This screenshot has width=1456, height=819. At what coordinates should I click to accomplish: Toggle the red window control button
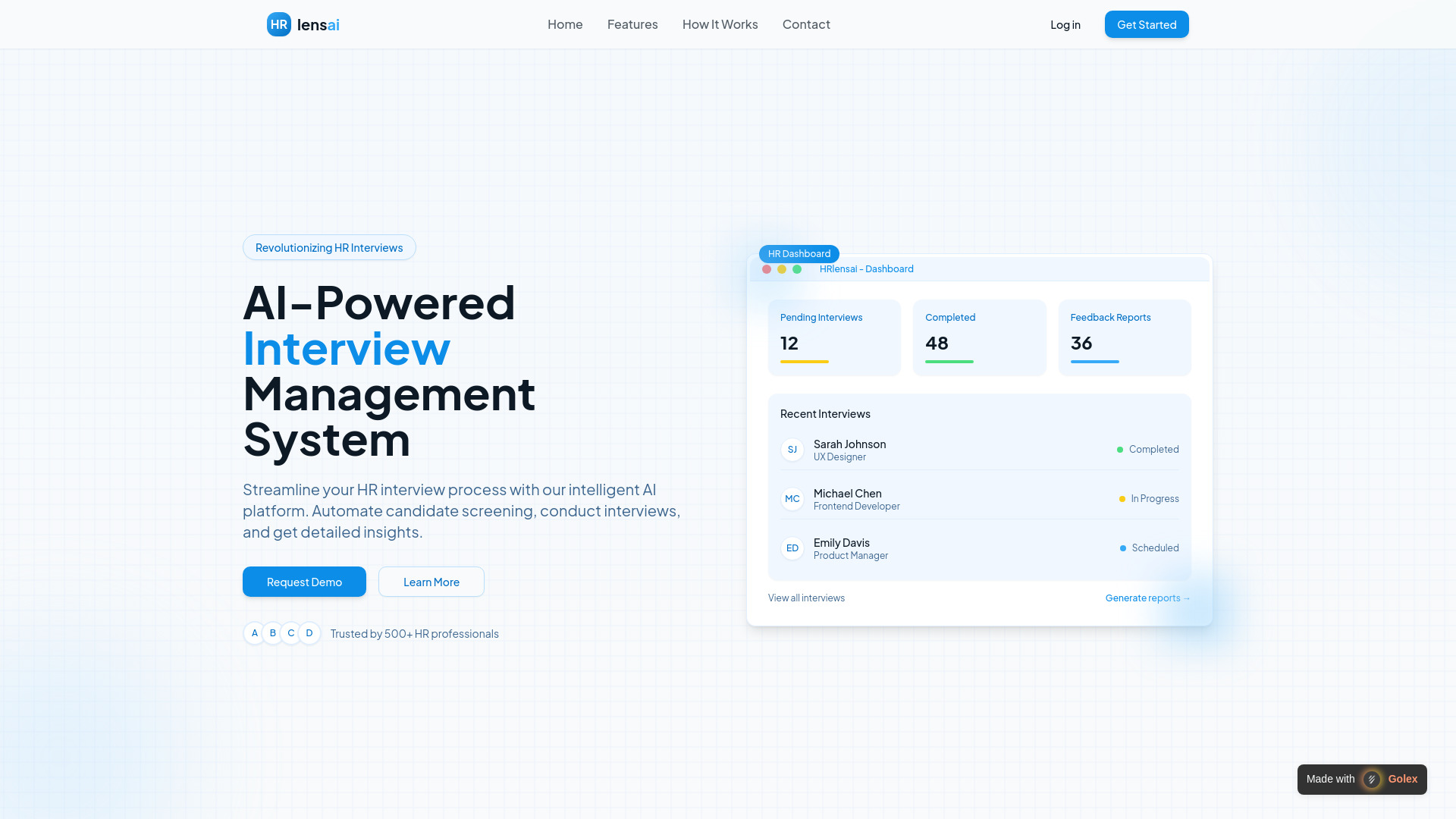click(766, 269)
